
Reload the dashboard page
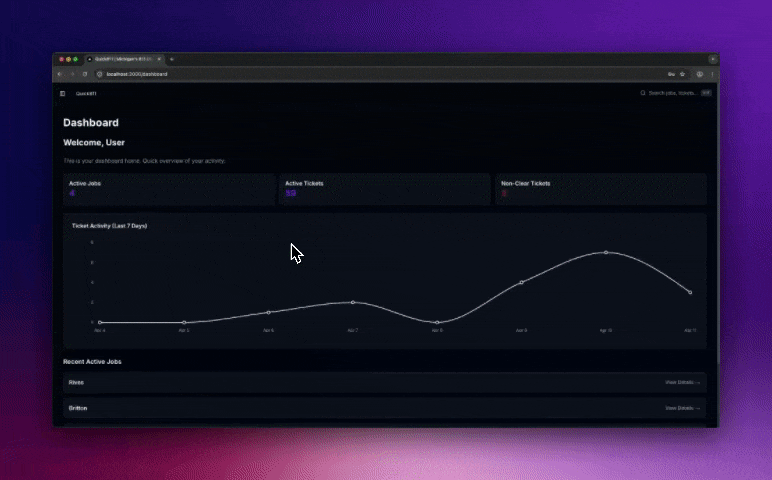[x=85, y=74]
